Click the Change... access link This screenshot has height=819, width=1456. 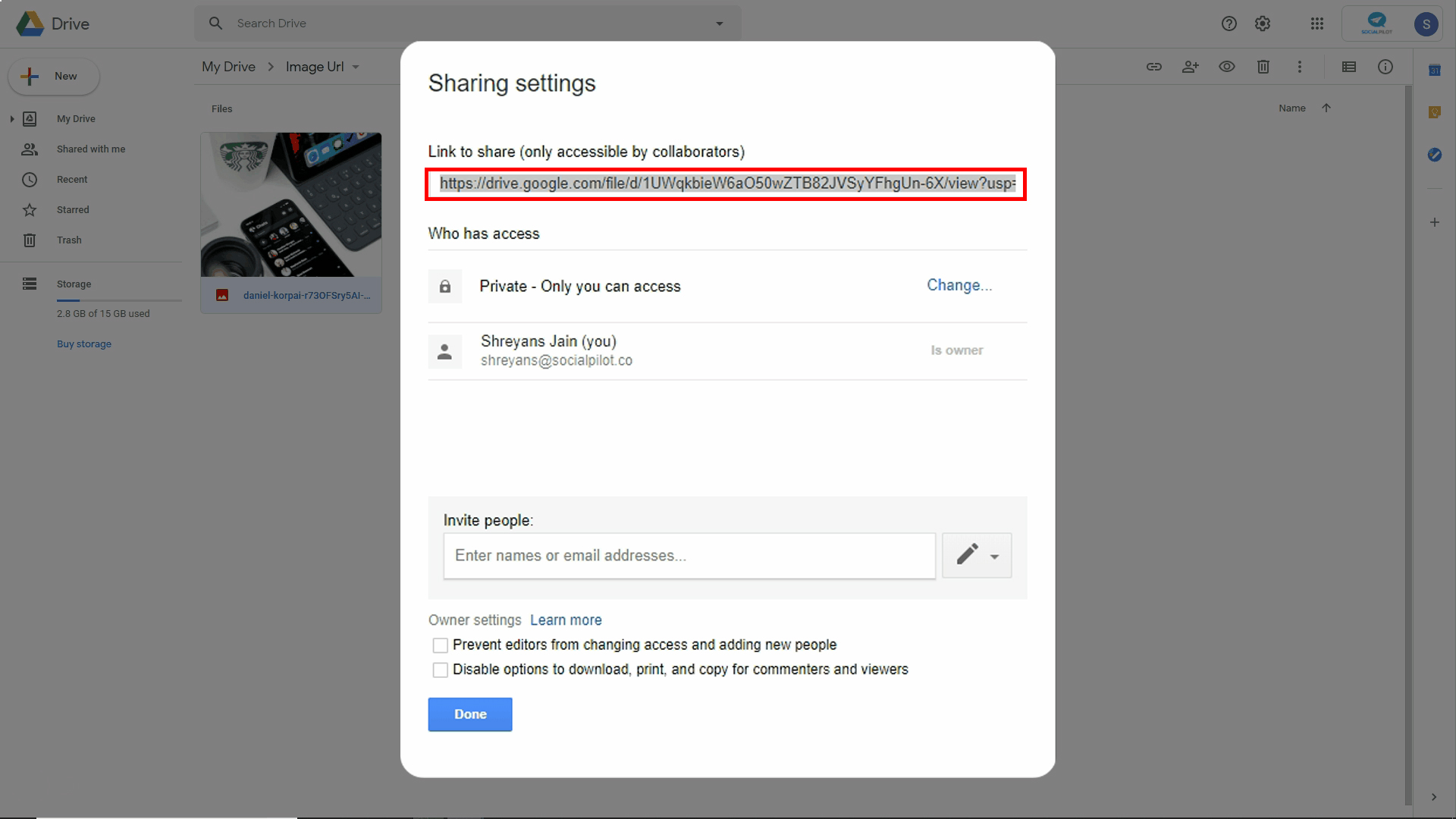coord(959,285)
